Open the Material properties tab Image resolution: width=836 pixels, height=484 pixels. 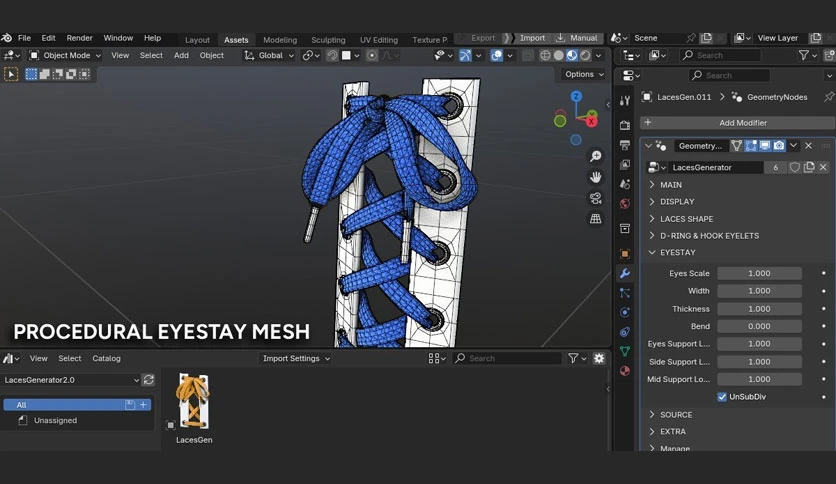click(625, 371)
